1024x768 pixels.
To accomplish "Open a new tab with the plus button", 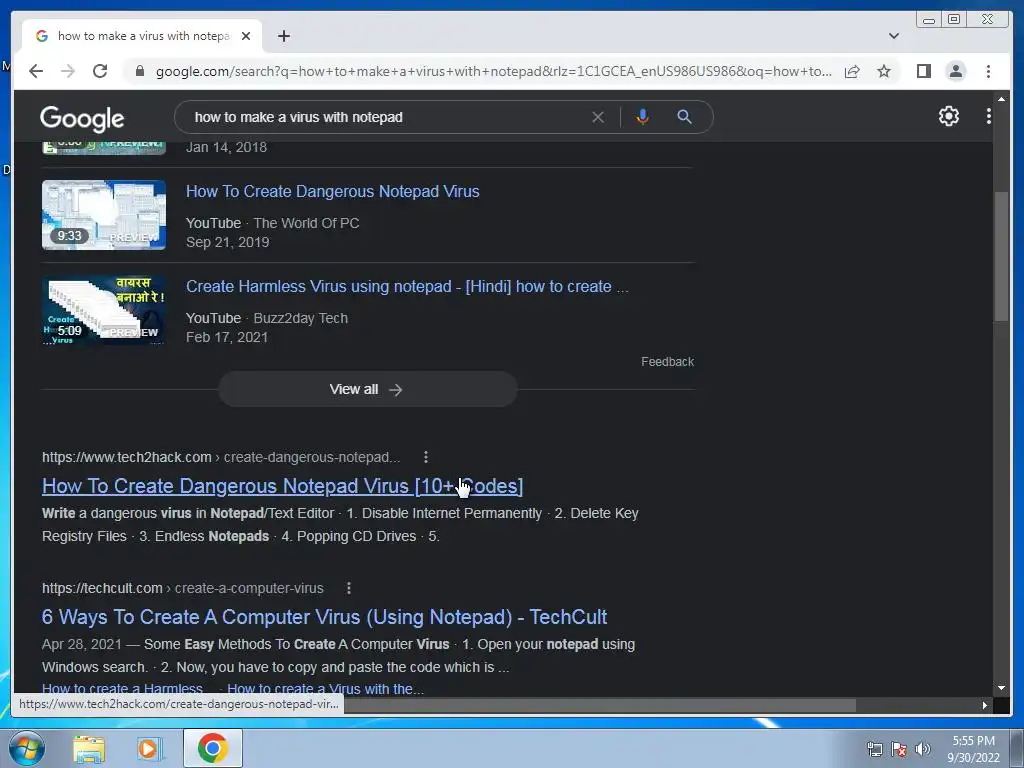I will [x=283, y=36].
